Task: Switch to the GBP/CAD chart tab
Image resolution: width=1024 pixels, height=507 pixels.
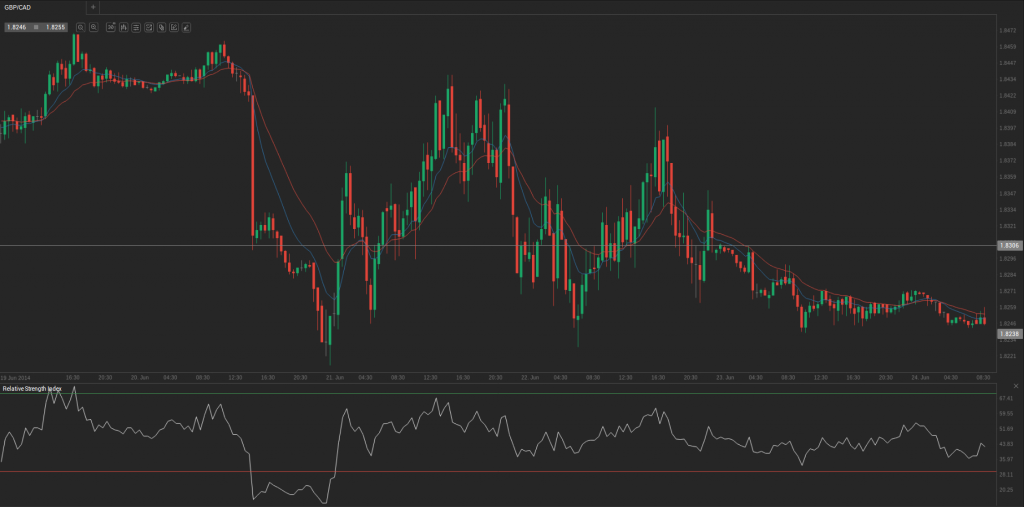Action: [19, 7]
